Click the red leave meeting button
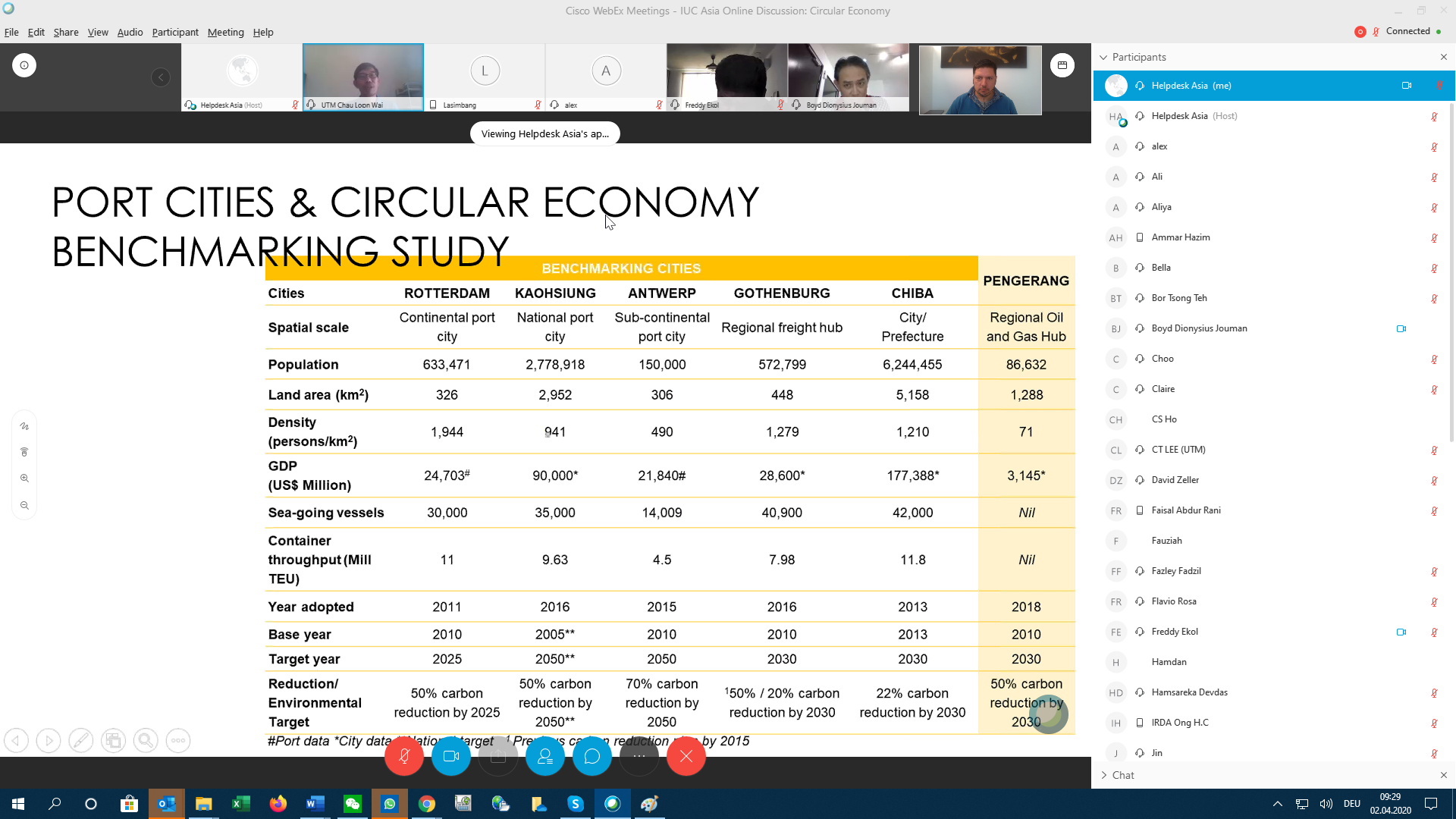 [686, 756]
